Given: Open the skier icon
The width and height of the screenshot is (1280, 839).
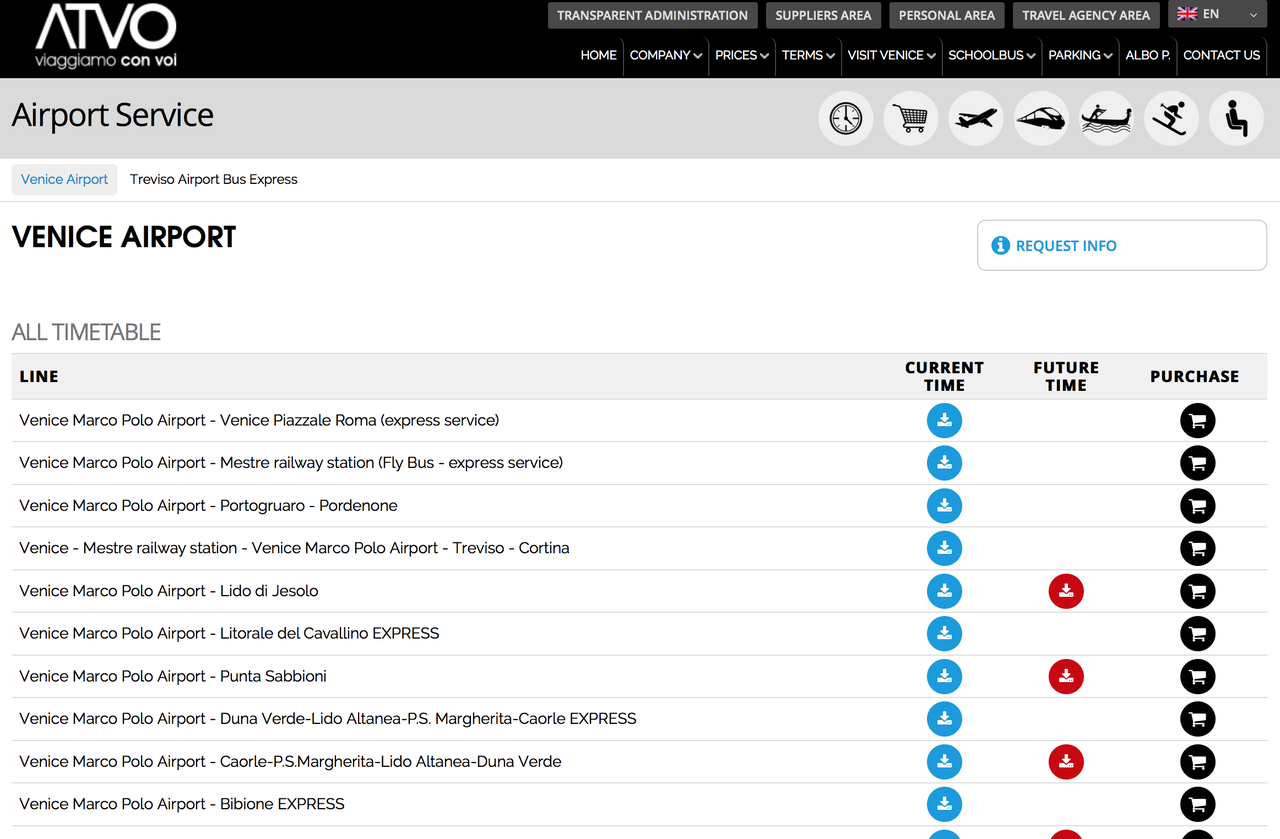Looking at the screenshot, I should click(1171, 118).
